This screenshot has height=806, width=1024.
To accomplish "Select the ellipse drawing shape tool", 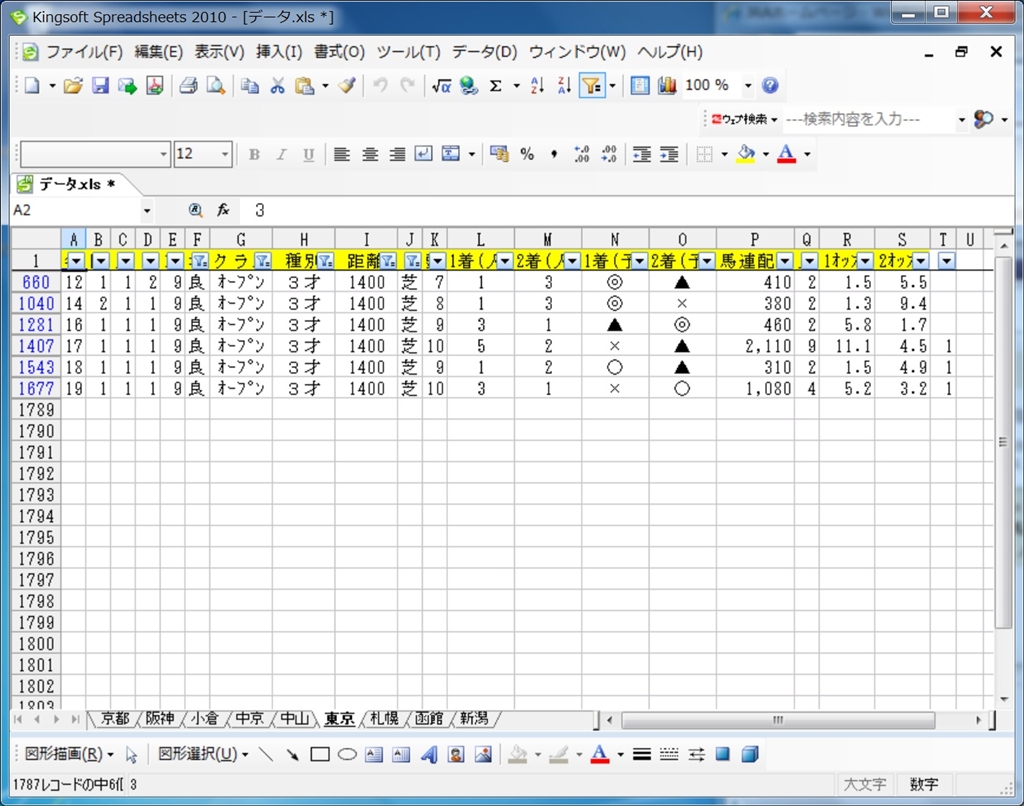I will [x=347, y=754].
